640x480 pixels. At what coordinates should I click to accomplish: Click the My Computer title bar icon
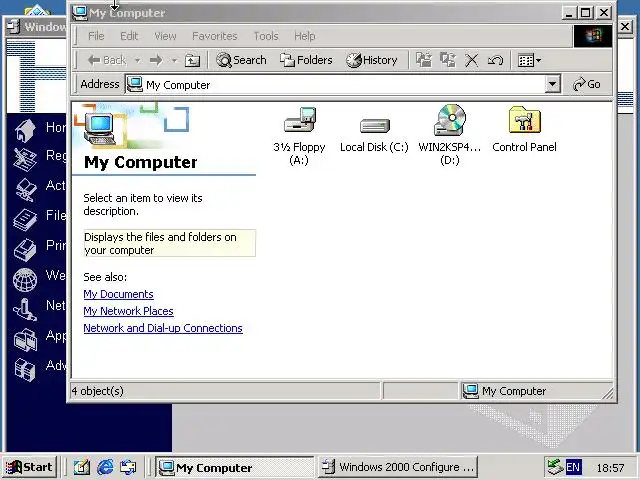[80, 13]
